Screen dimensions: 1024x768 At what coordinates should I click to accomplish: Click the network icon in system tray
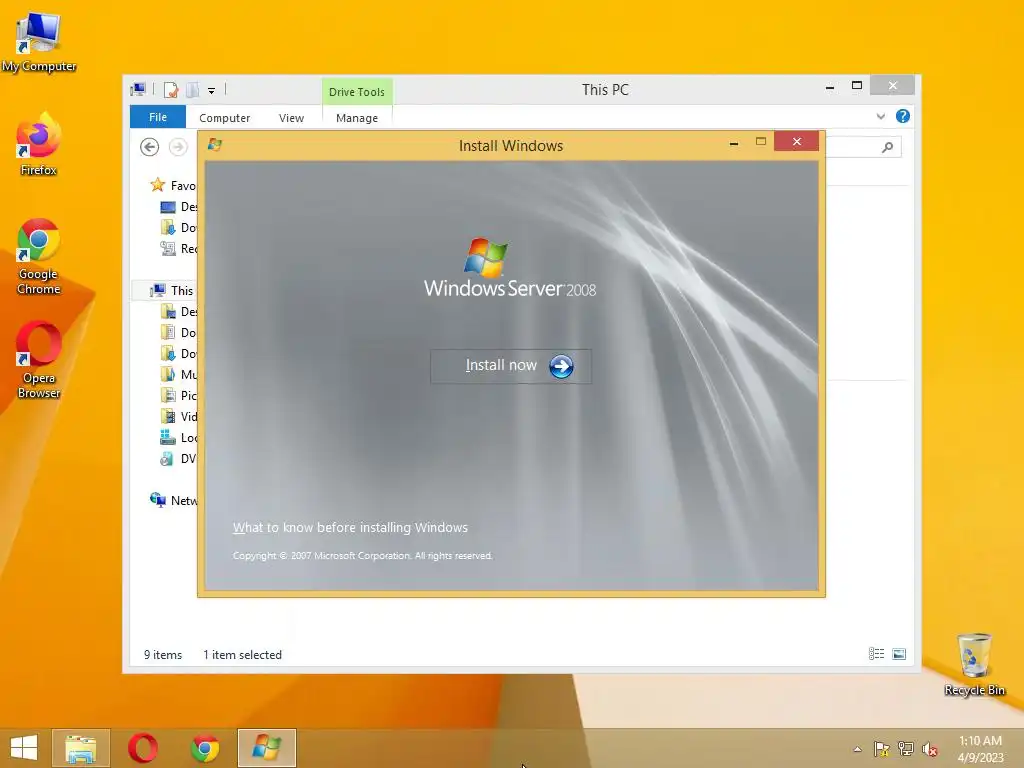pyautogui.click(x=905, y=748)
